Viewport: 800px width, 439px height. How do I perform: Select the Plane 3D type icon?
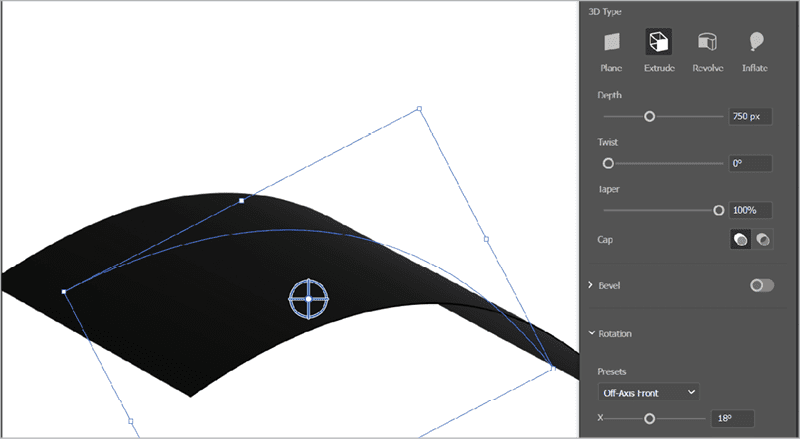click(612, 42)
